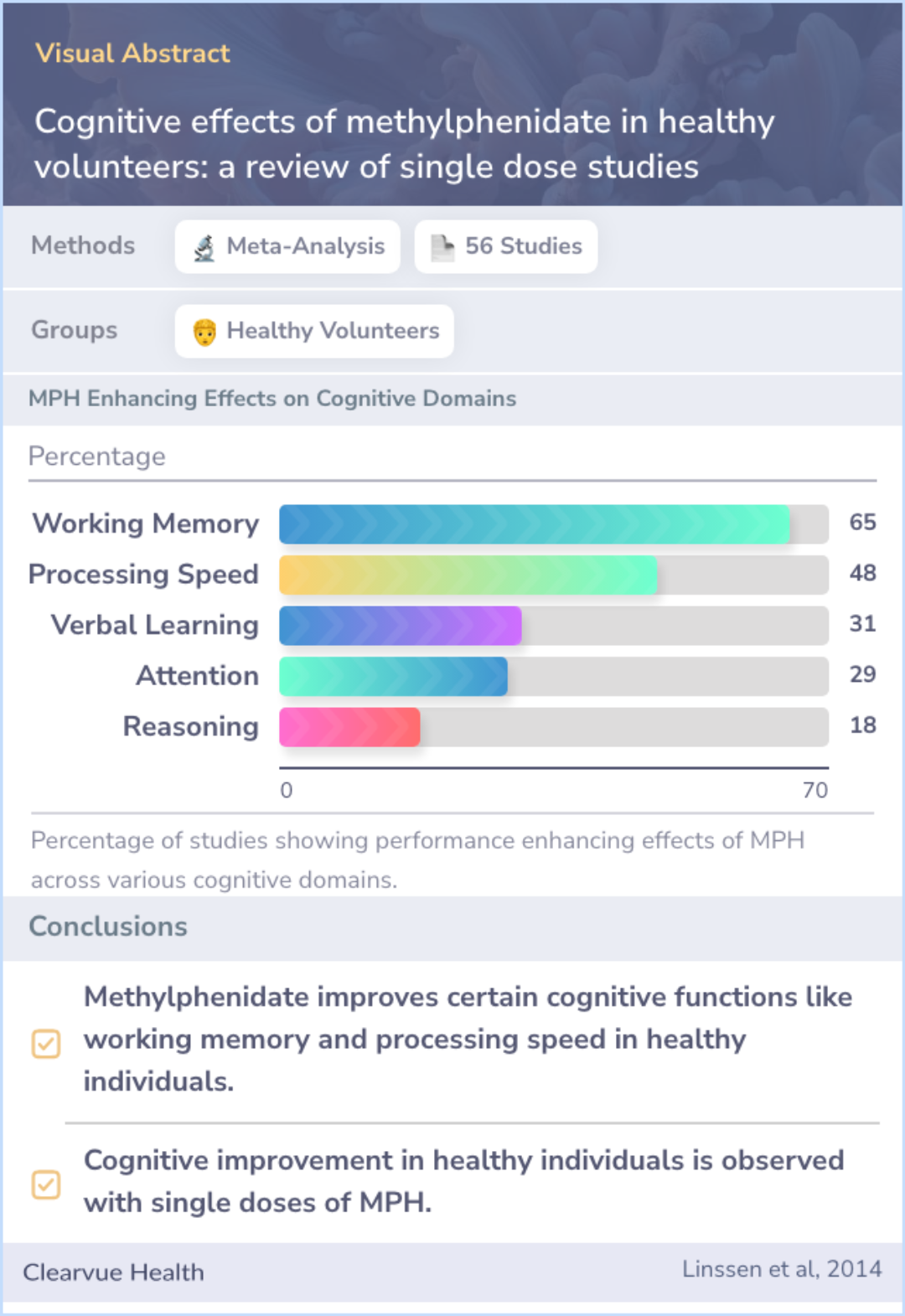Image resolution: width=905 pixels, height=1316 pixels.
Task: Open the Clearvue Health footer link
Action: (x=114, y=1272)
